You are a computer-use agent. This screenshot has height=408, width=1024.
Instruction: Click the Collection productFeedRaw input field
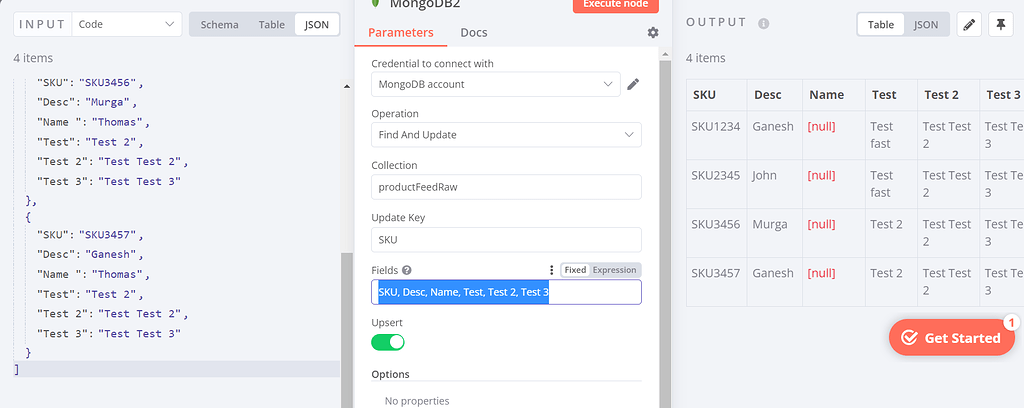506,187
